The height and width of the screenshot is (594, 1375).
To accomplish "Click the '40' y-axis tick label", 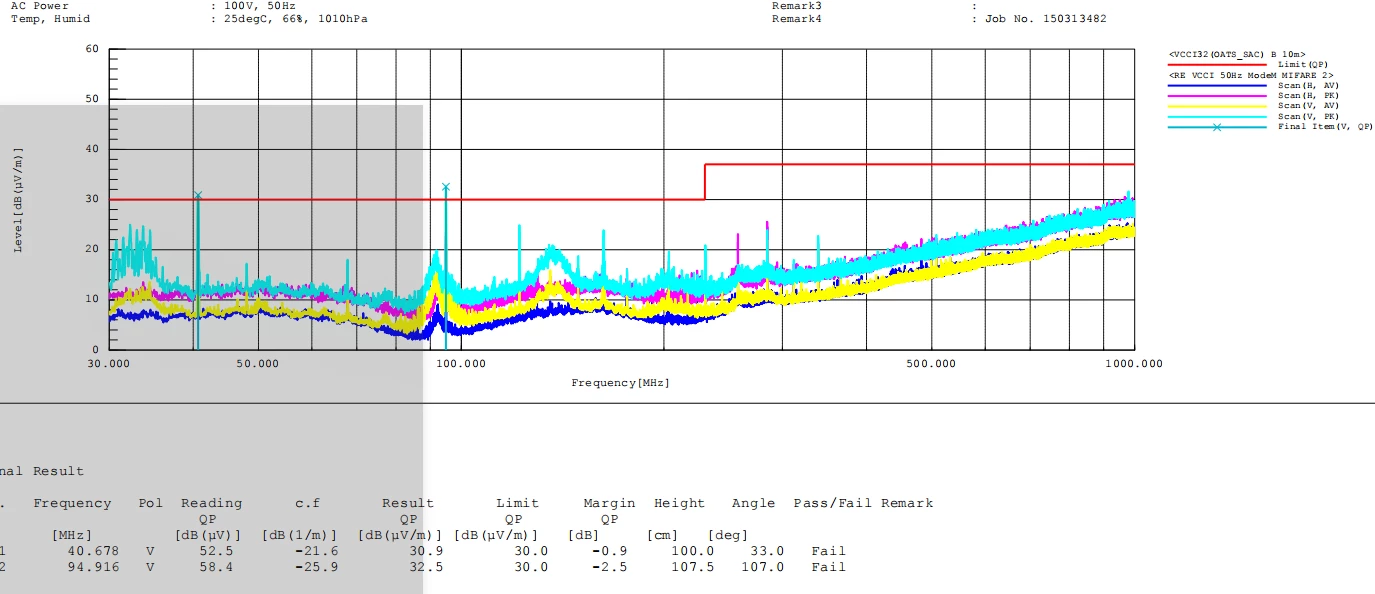I will 92,148.
